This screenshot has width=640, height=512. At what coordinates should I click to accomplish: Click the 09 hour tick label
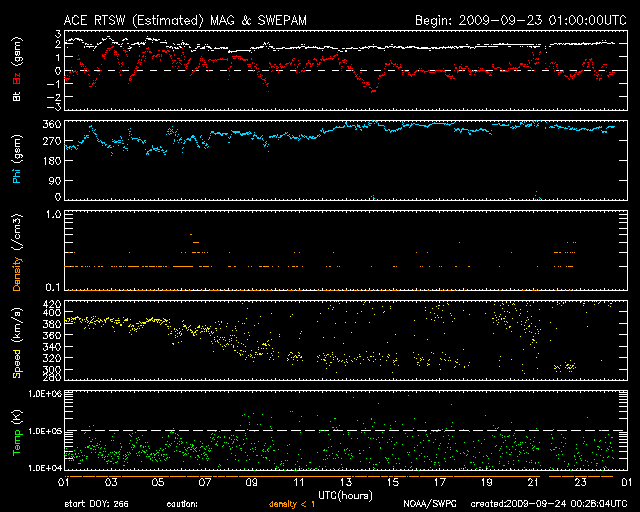point(251,483)
